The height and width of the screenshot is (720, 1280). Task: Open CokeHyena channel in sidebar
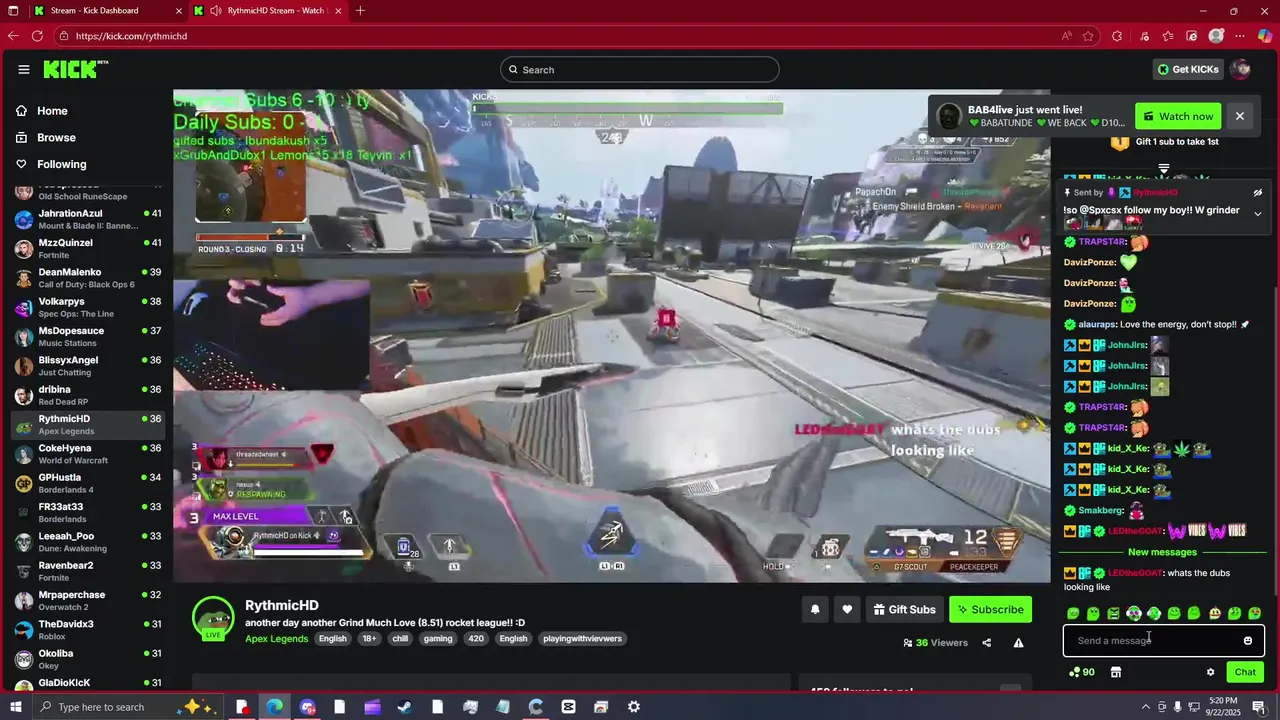click(x=88, y=454)
